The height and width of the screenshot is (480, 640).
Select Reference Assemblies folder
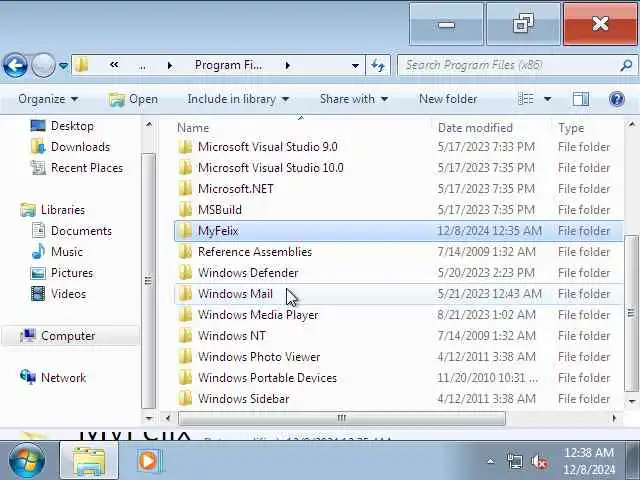(x=255, y=252)
